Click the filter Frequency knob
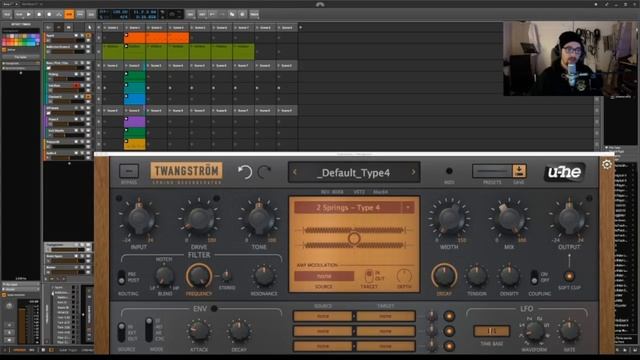The width and height of the screenshot is (640, 360). [x=199, y=276]
